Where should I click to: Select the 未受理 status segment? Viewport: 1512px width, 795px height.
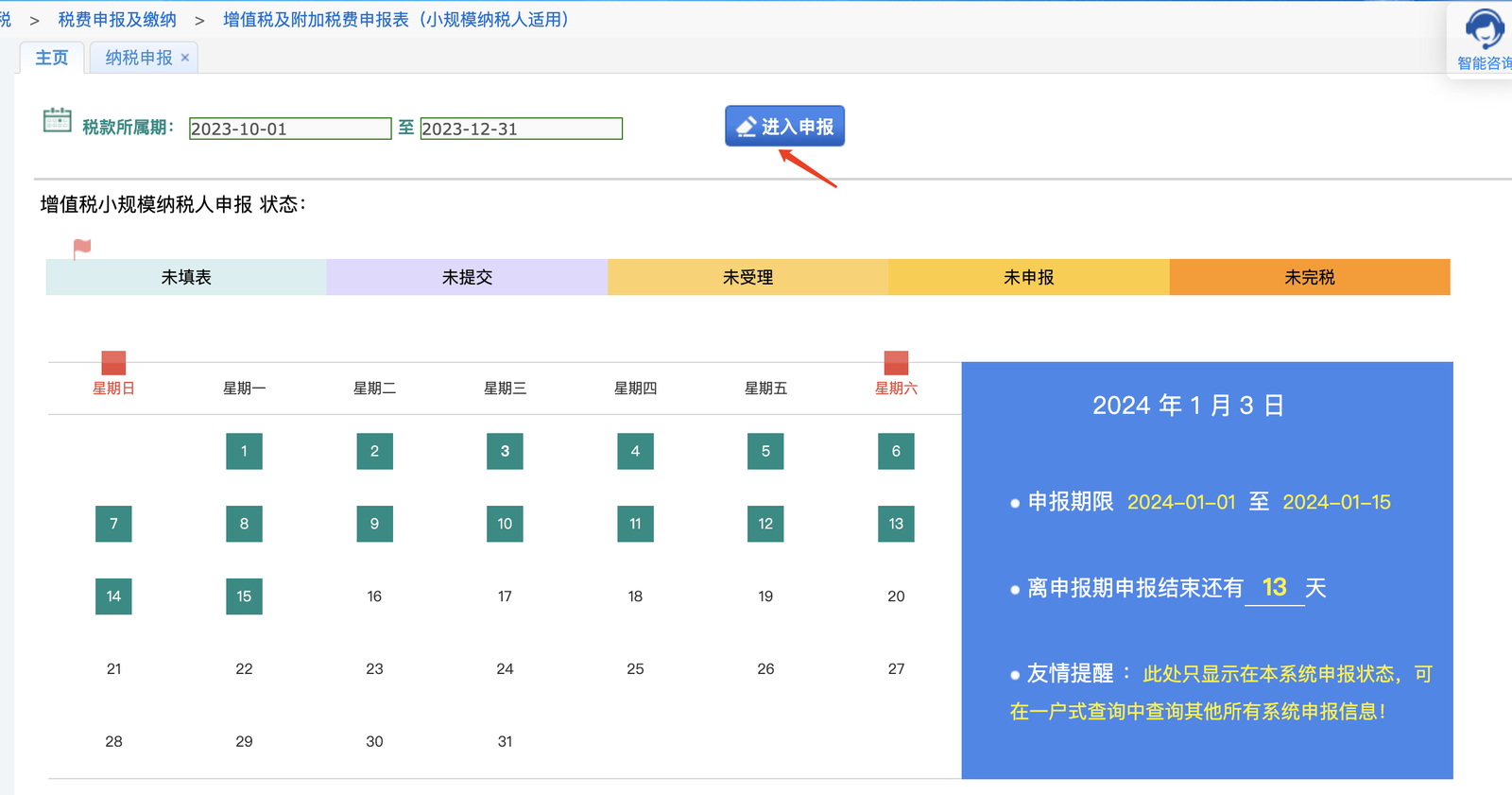747,277
